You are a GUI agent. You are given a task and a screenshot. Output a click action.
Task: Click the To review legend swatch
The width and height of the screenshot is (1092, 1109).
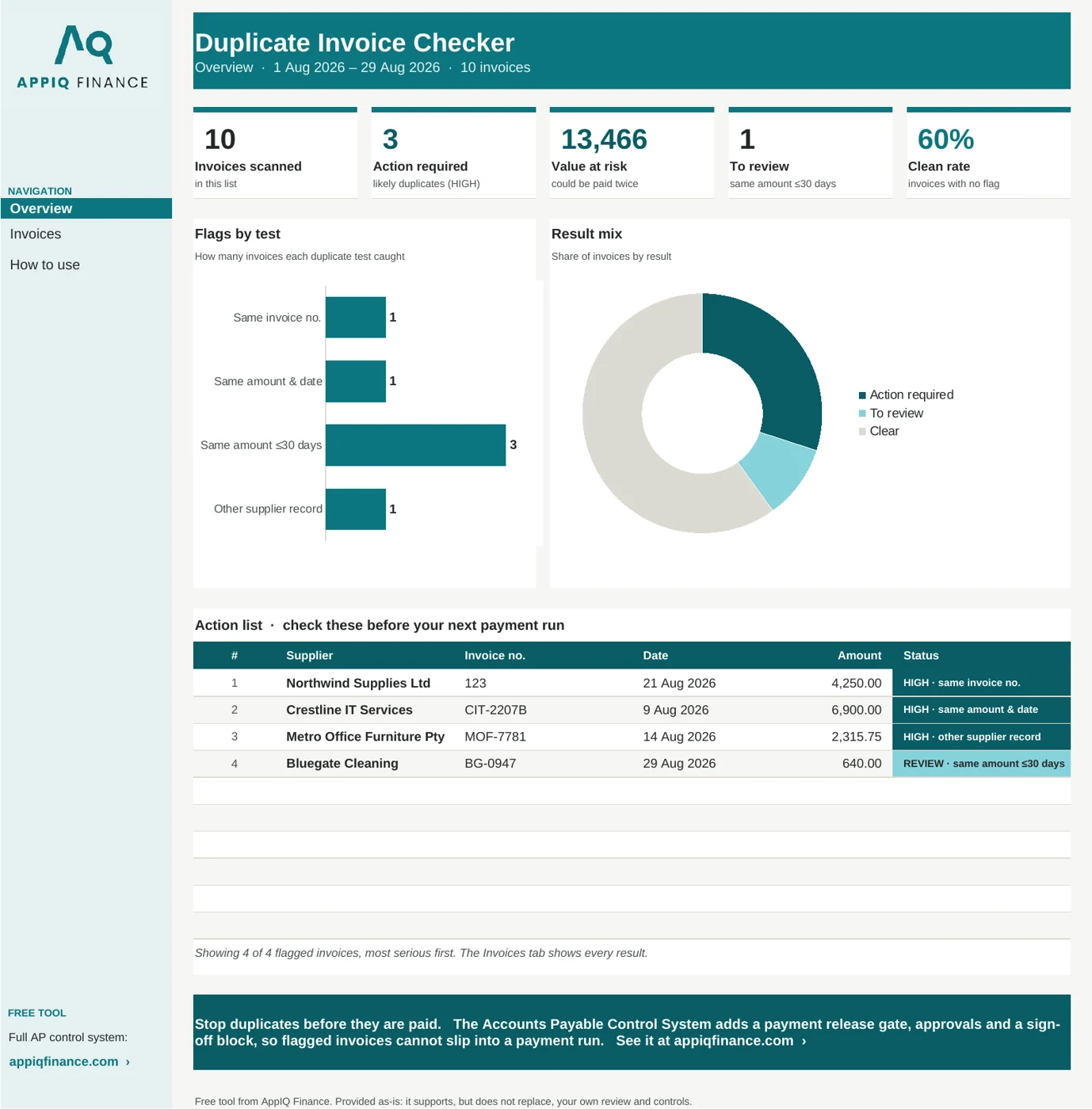(862, 413)
